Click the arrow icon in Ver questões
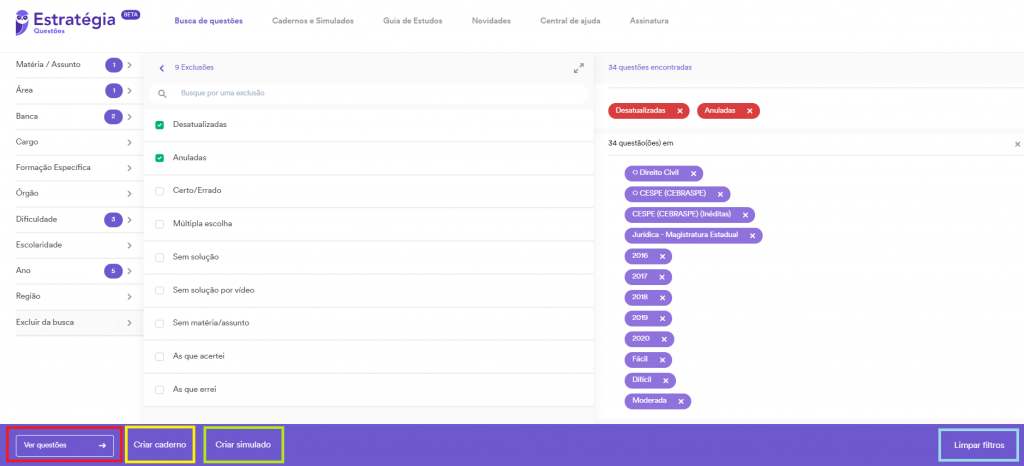The height and width of the screenshot is (466, 1024). pyautogui.click(x=103, y=446)
